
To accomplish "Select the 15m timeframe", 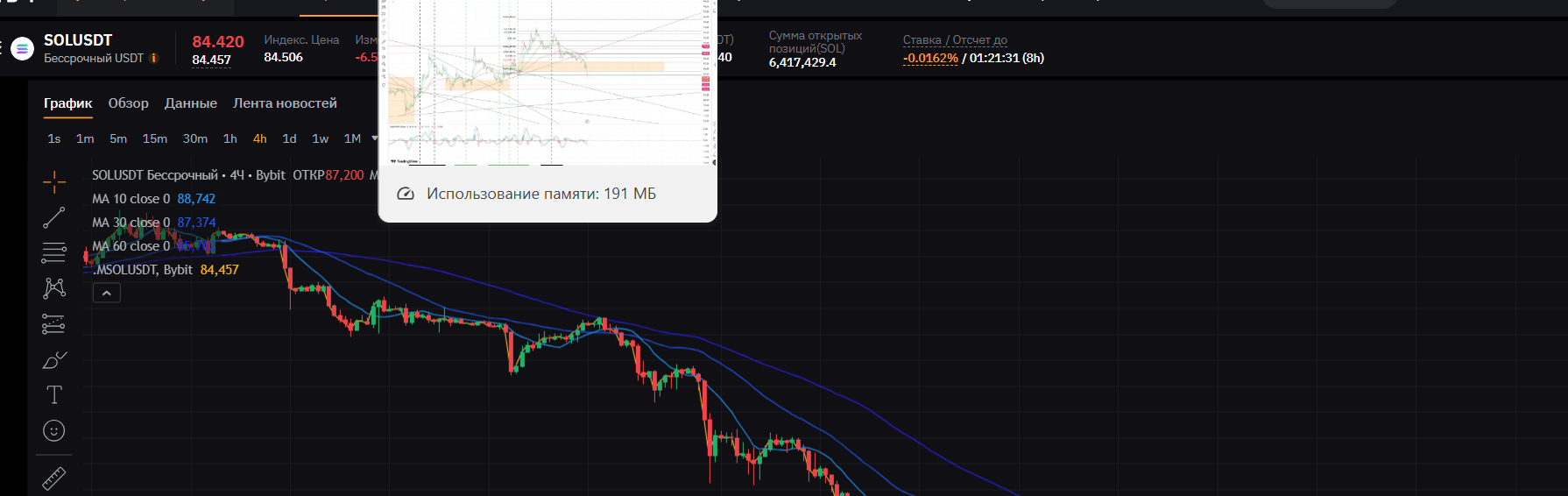I will pos(155,138).
